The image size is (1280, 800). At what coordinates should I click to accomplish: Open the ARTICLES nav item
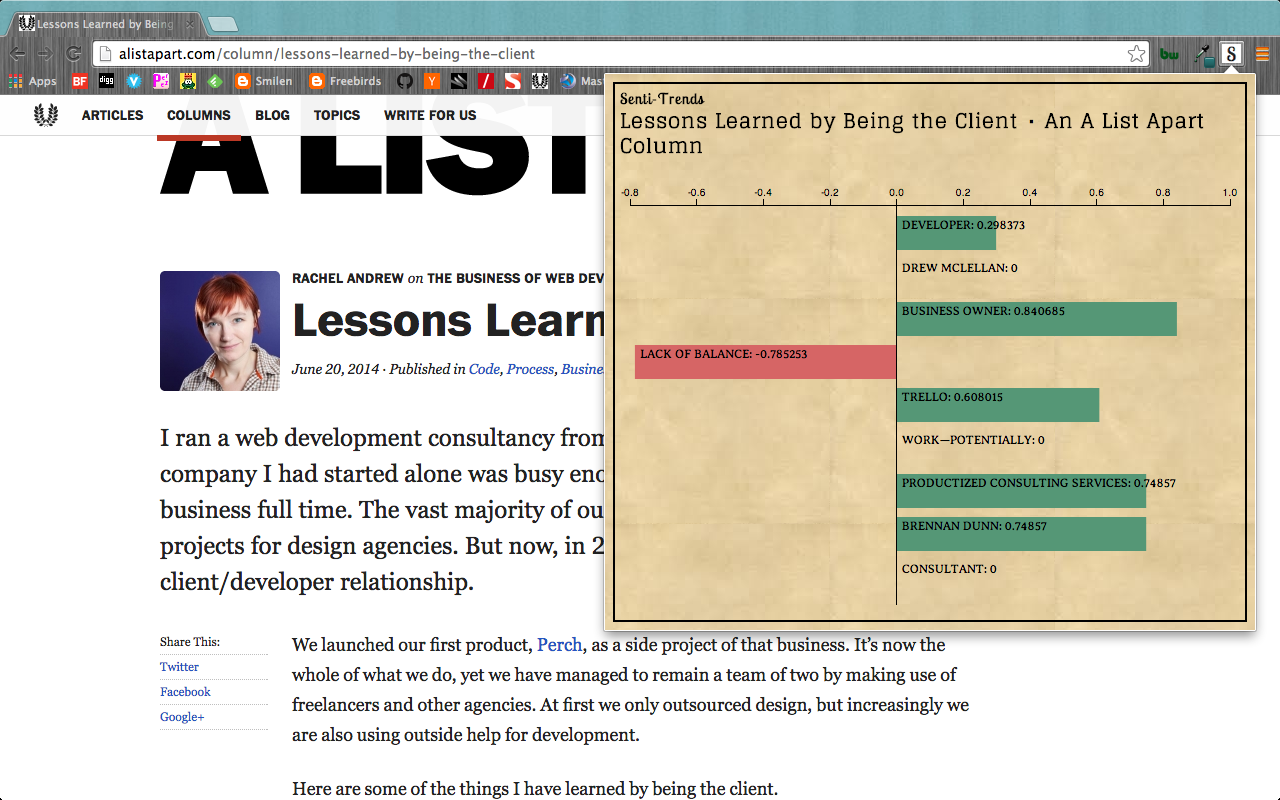[x=112, y=115]
